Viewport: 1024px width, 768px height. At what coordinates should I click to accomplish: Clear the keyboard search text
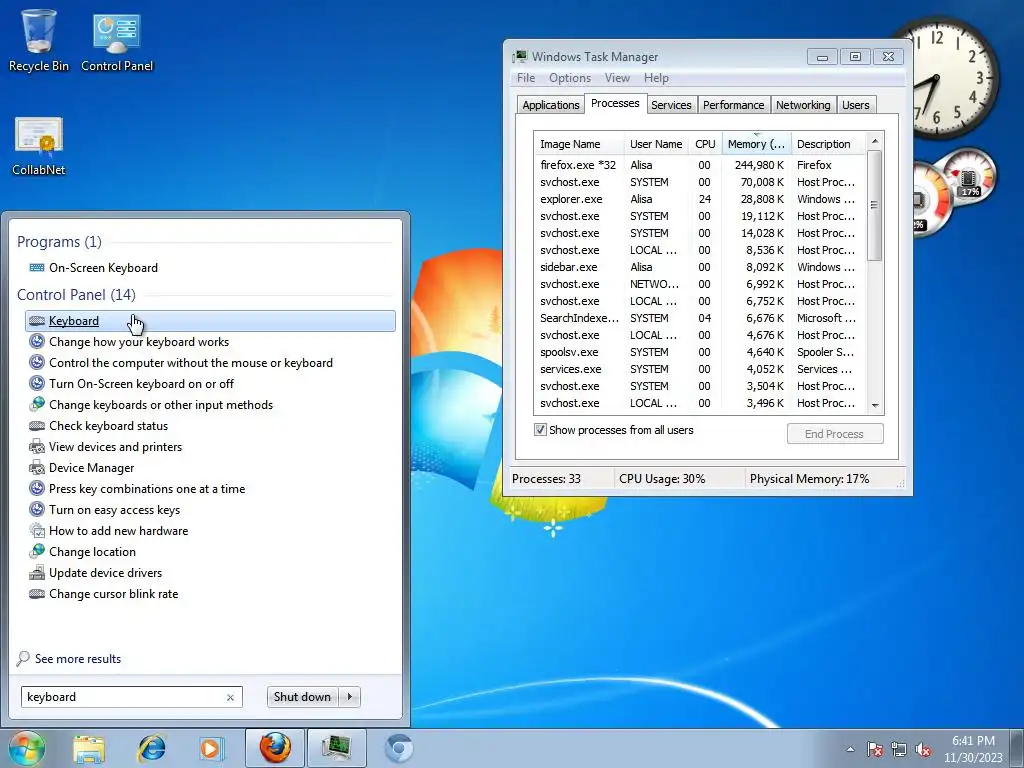click(231, 697)
